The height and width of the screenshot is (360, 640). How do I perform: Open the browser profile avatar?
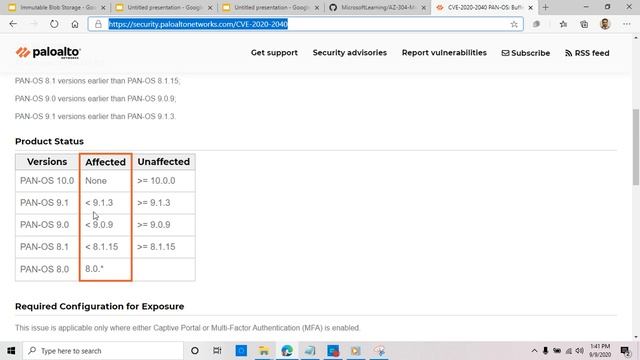[605, 24]
